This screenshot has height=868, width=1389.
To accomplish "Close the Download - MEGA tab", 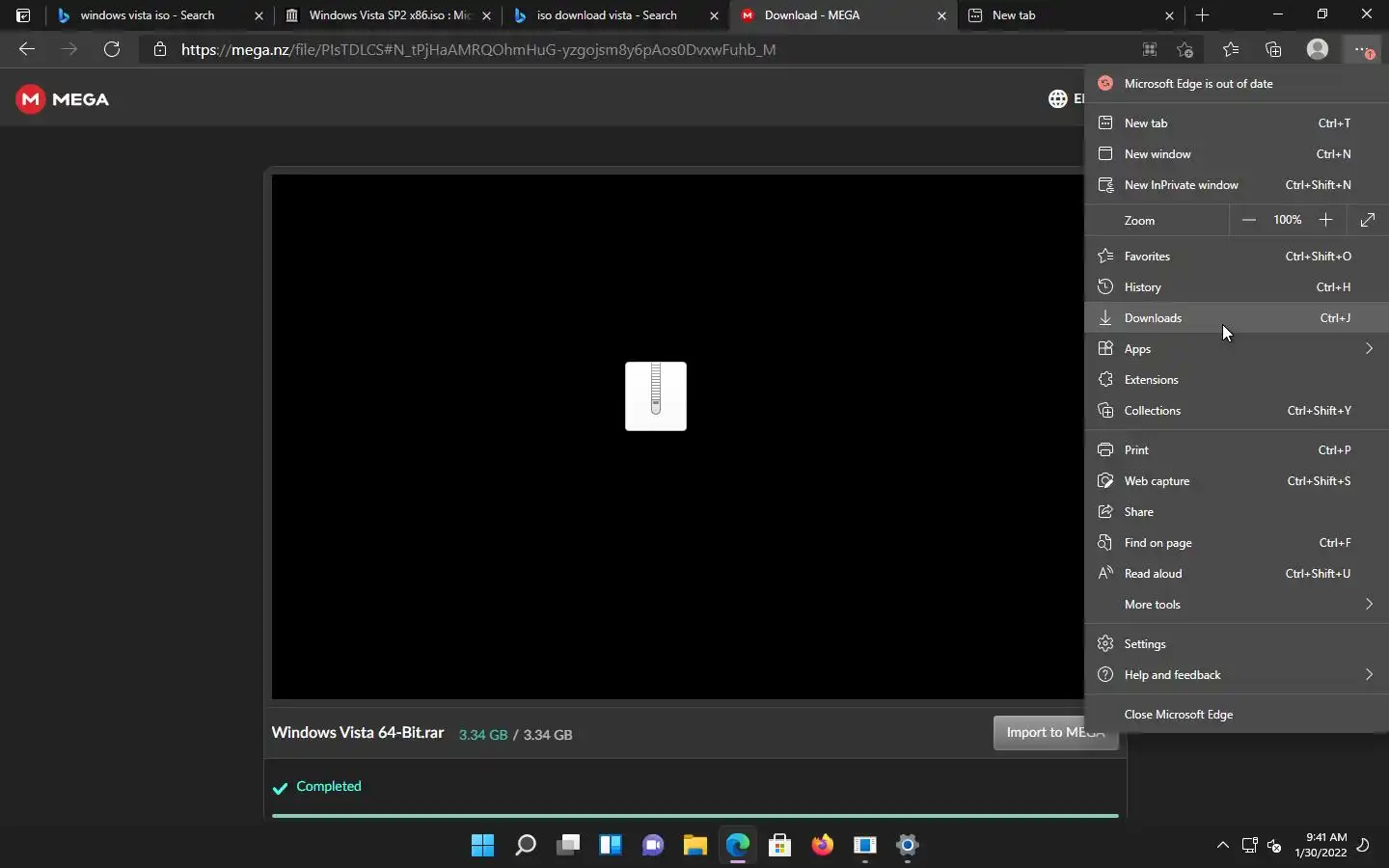I will (x=941, y=15).
